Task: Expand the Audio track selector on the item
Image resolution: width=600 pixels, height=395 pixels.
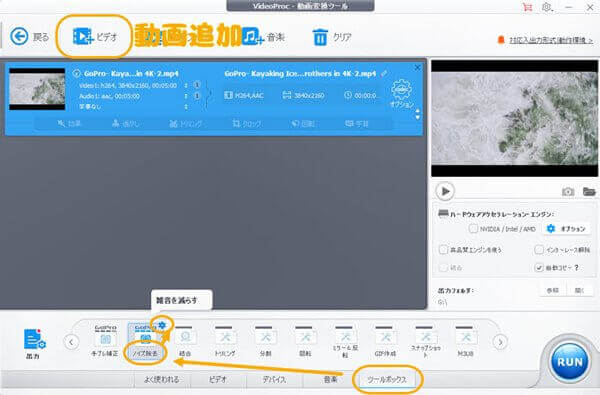Action: 186,96
